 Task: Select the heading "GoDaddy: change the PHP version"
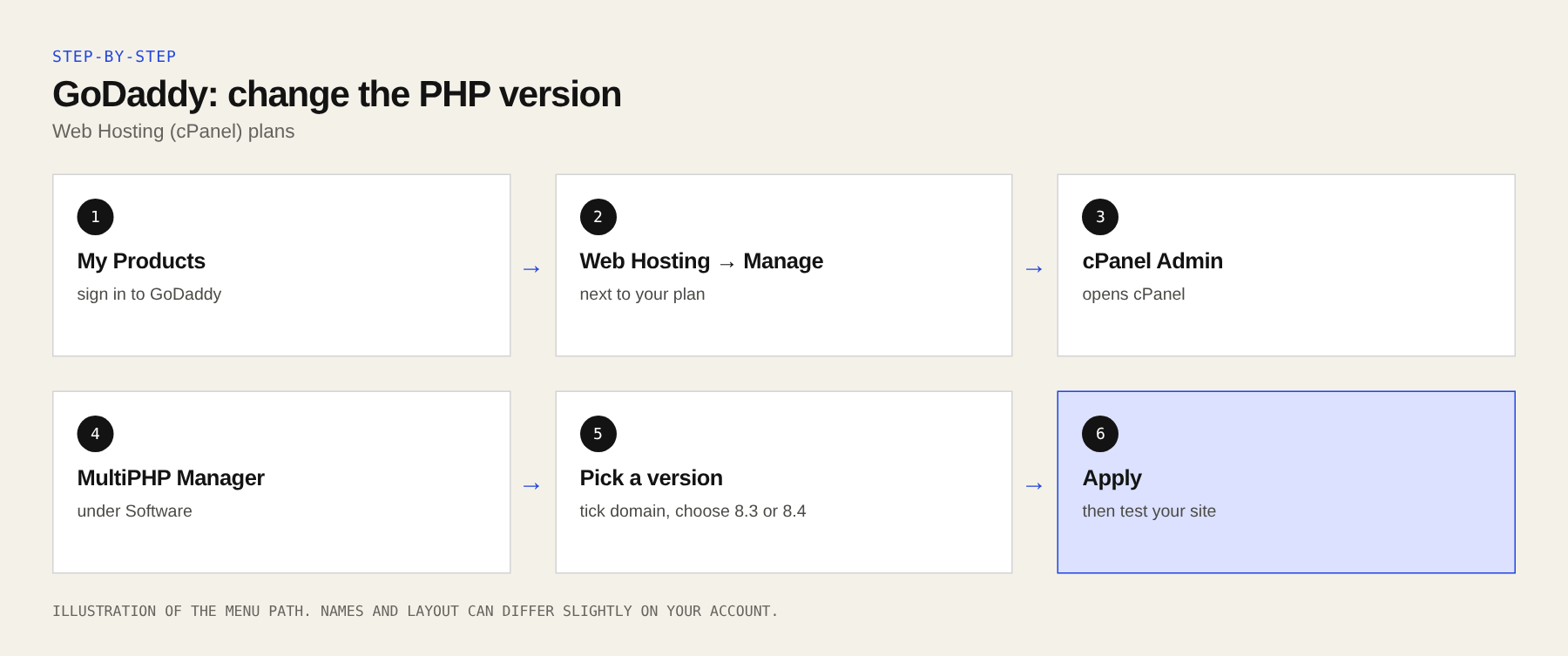coord(336,94)
